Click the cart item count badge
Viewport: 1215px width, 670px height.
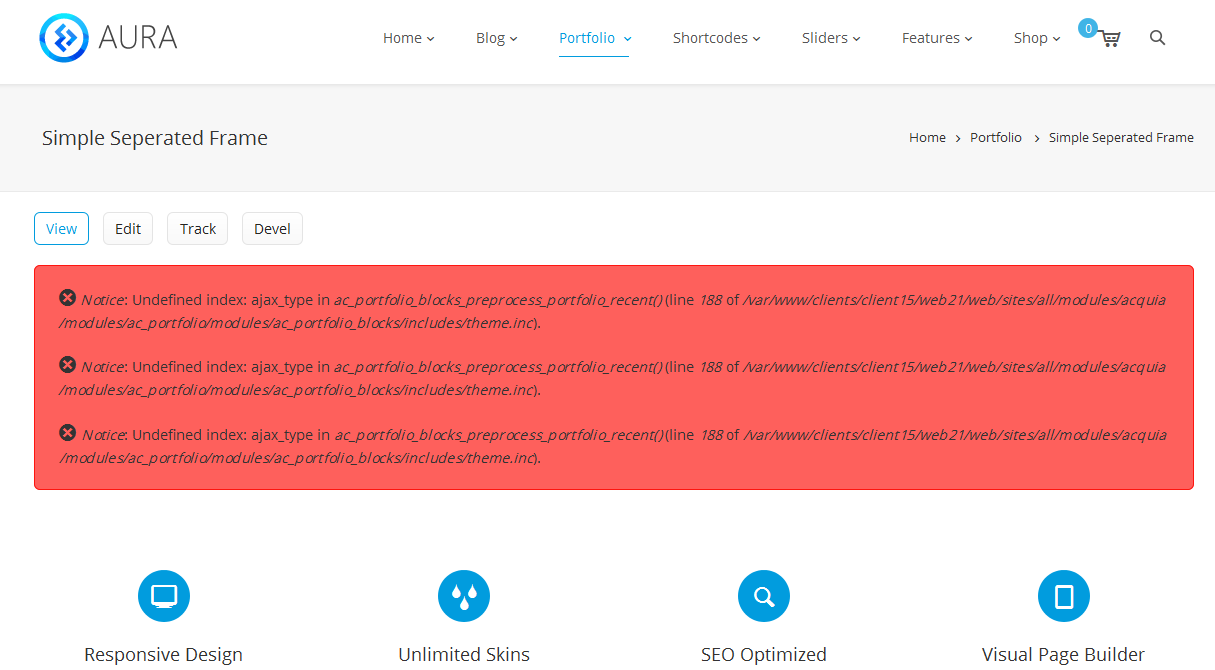click(1087, 28)
